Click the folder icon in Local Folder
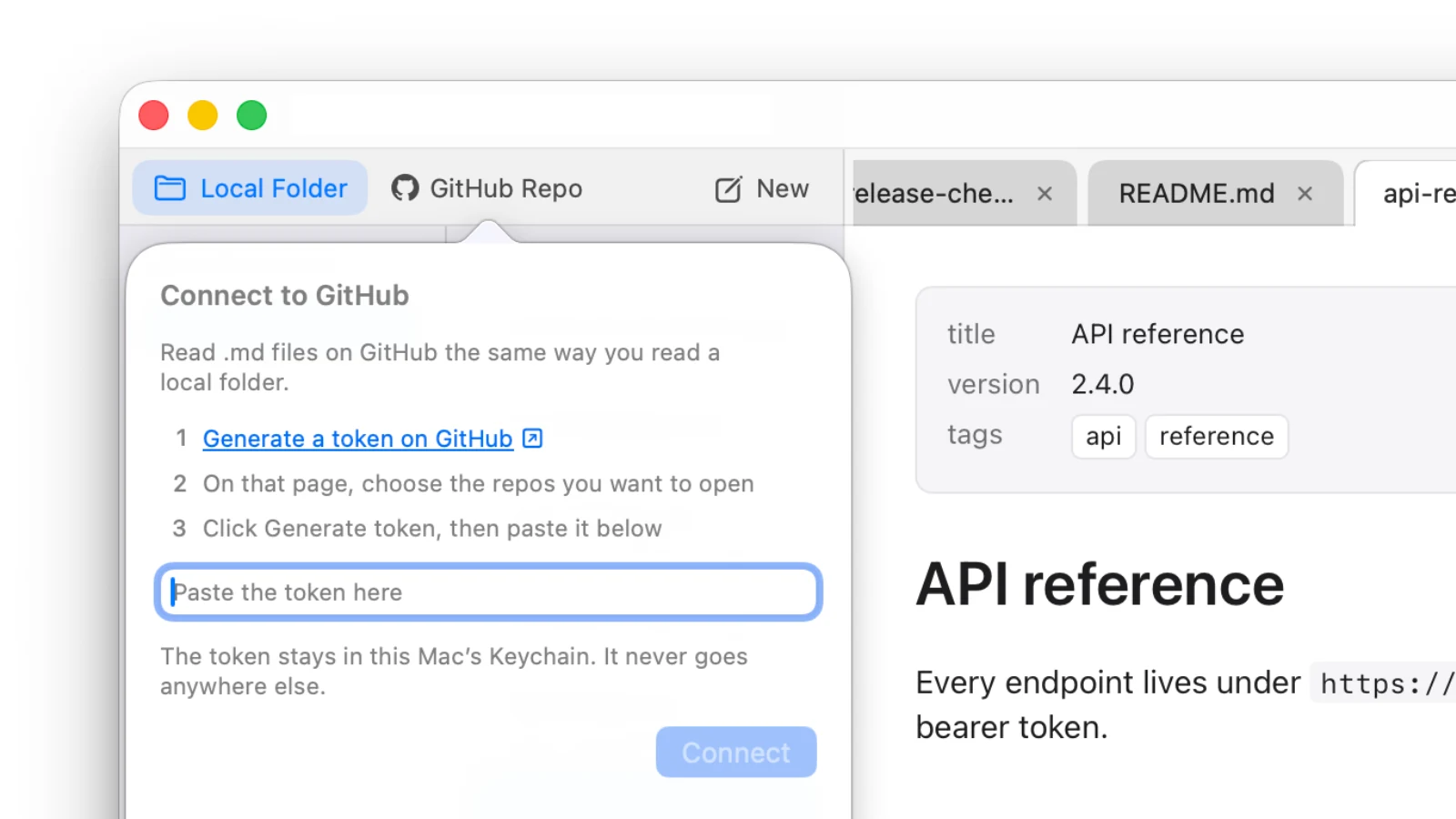The width and height of the screenshot is (1456, 819). 170,188
